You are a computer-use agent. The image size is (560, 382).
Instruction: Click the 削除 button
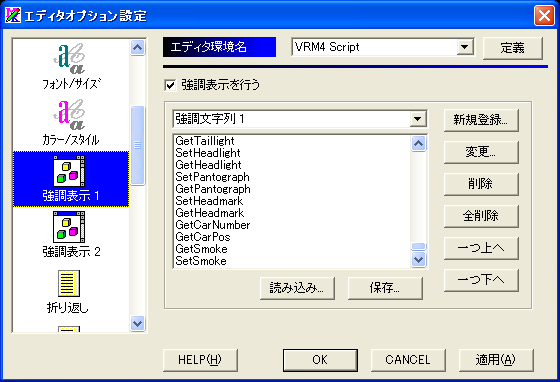(481, 184)
